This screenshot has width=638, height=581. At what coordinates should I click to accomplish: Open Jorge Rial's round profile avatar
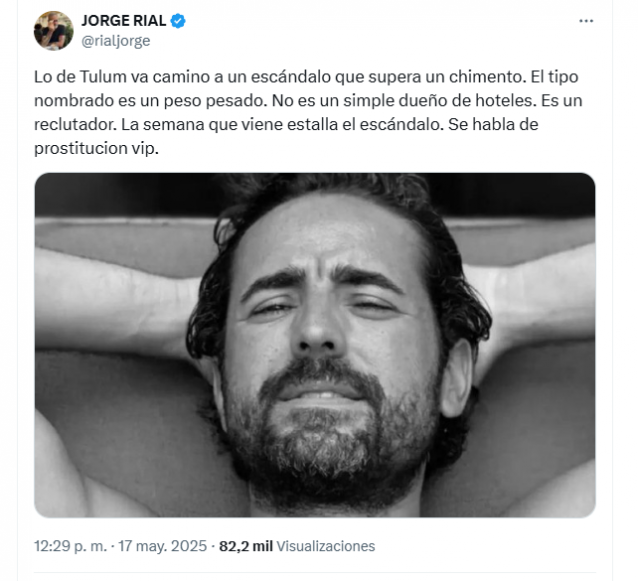[53, 31]
